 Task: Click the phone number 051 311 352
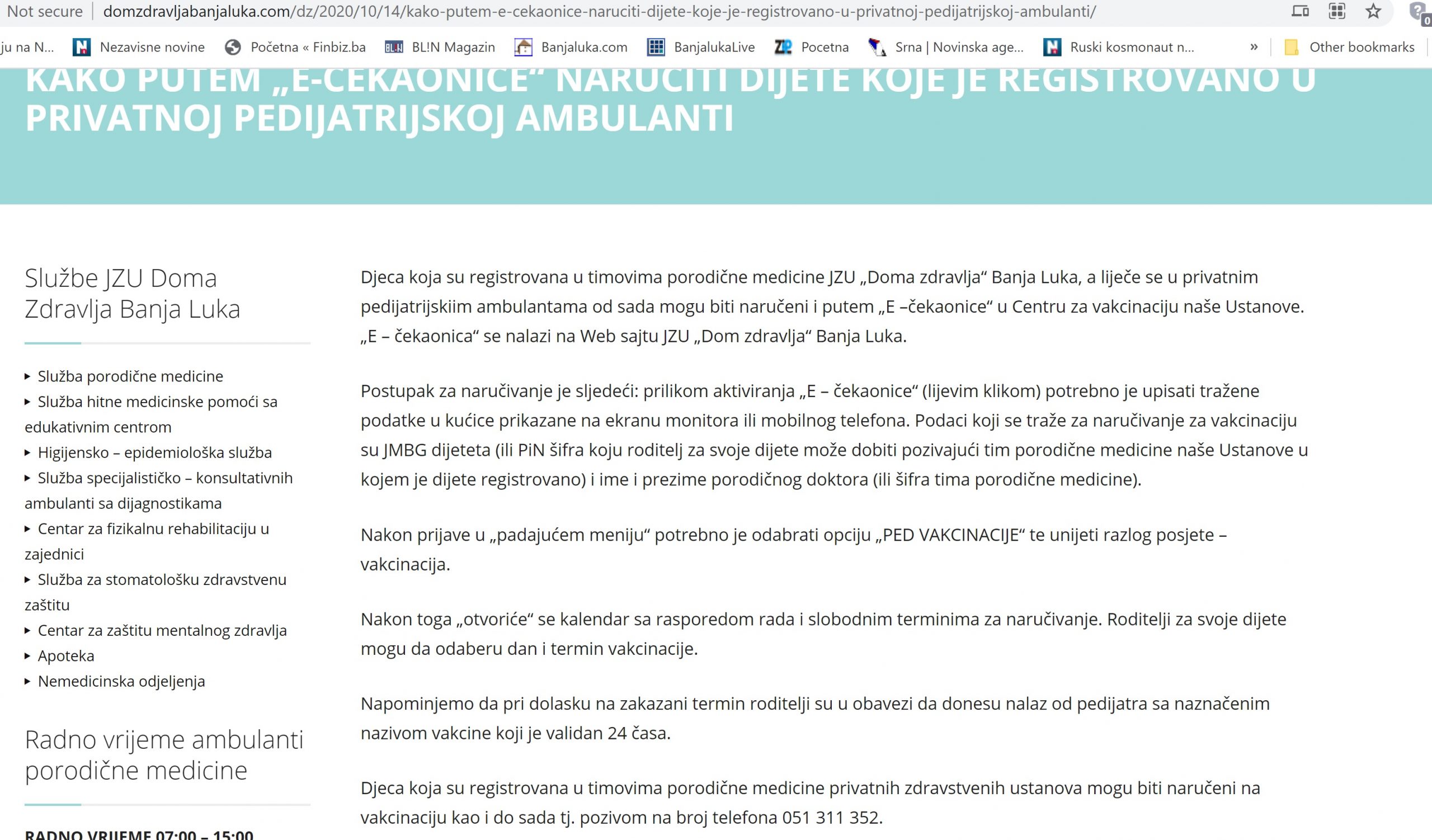830,817
